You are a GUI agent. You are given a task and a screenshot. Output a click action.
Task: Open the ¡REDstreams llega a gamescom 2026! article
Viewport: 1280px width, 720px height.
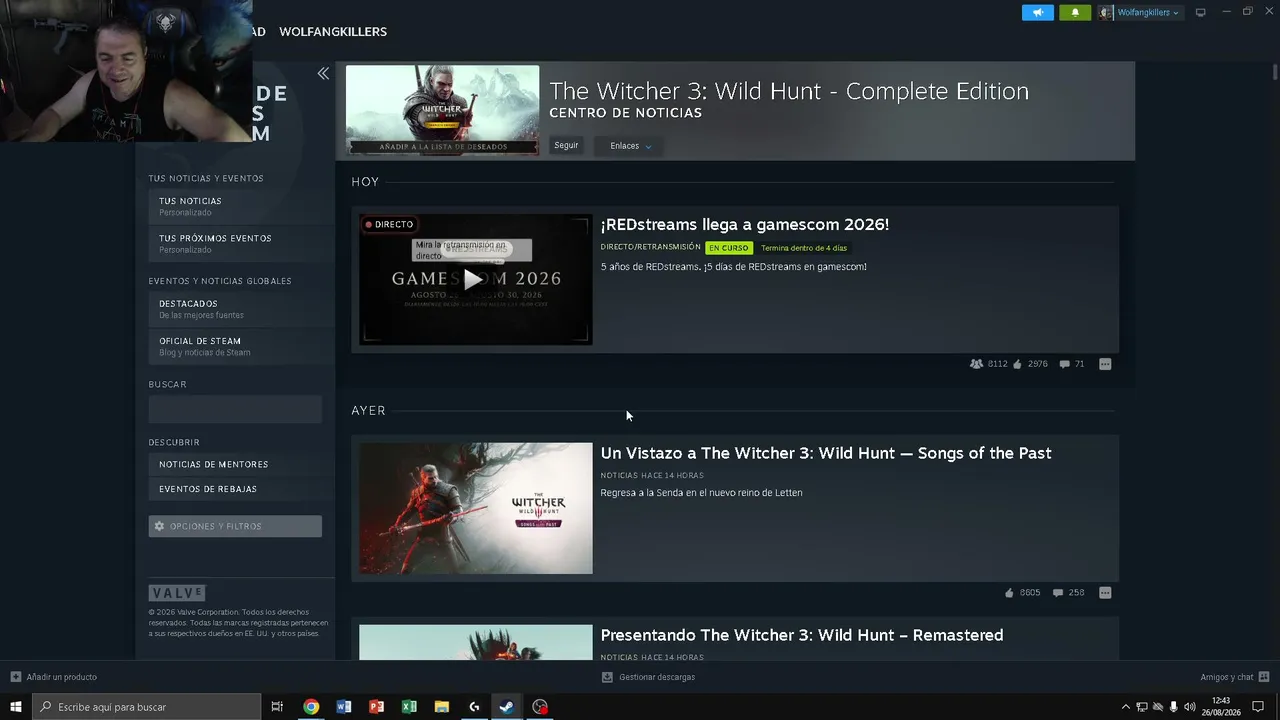pos(744,224)
